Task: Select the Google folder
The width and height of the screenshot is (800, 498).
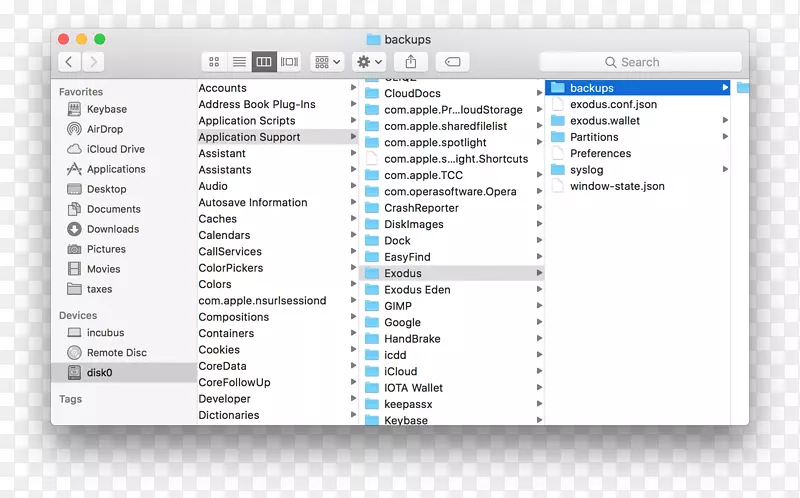Action: click(452, 322)
